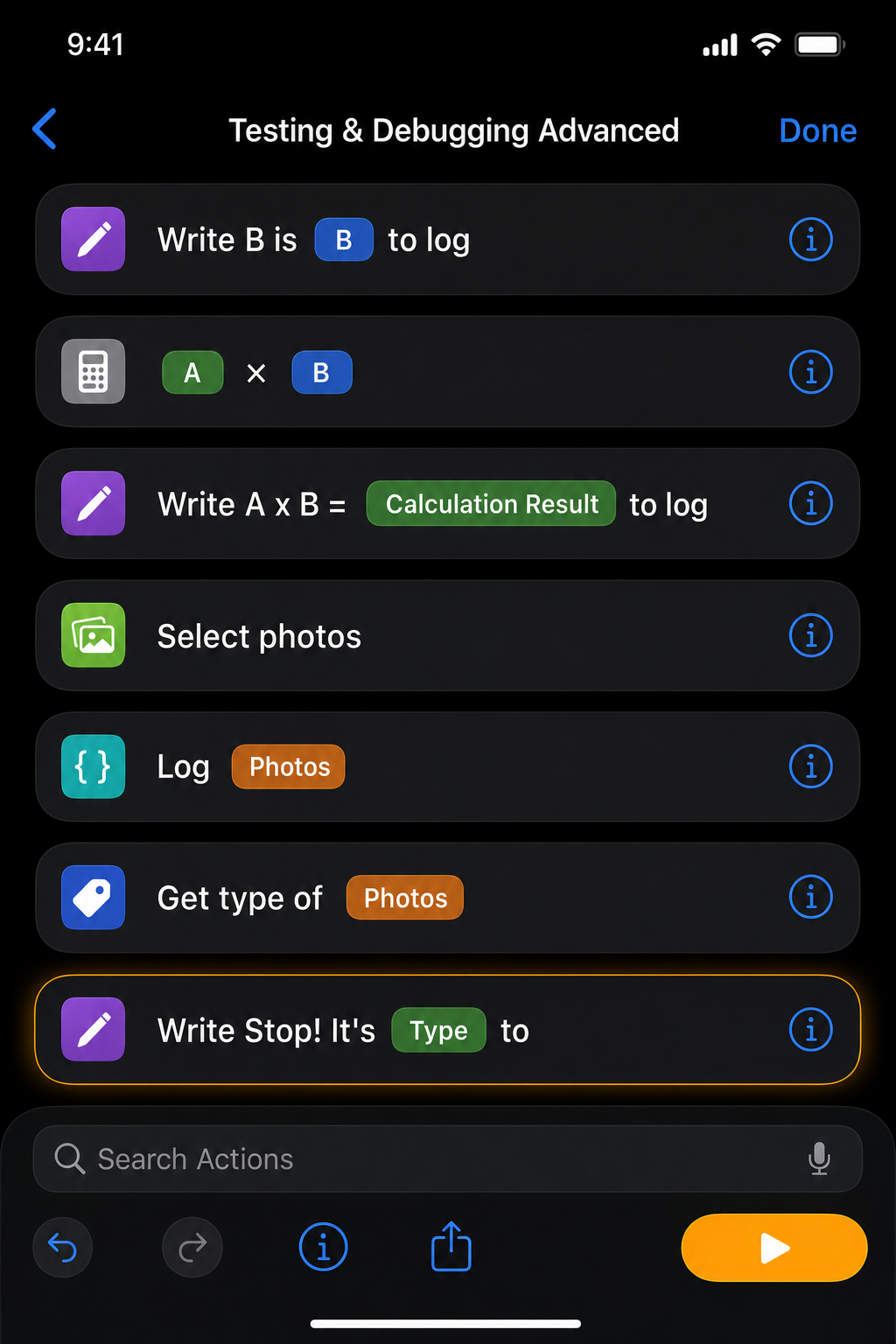Tap the calculator icon on the A x B action
The height and width of the screenshot is (1344, 896).
coord(92,371)
